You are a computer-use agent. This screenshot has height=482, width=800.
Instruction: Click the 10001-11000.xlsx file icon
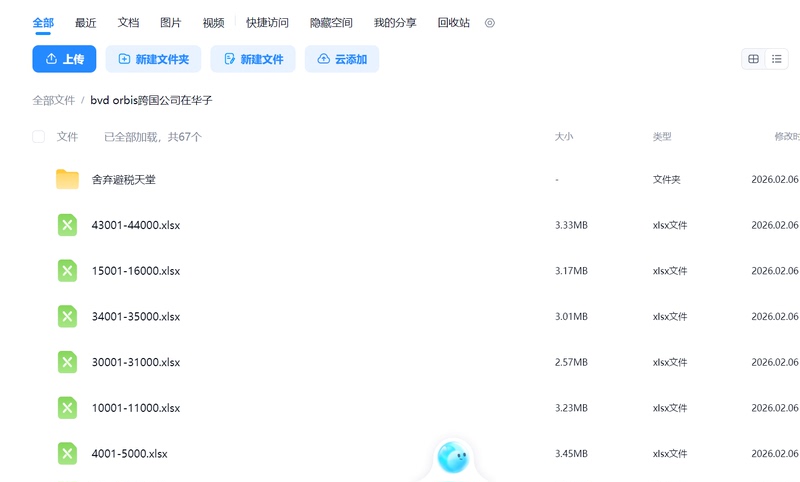pyautogui.click(x=67, y=408)
